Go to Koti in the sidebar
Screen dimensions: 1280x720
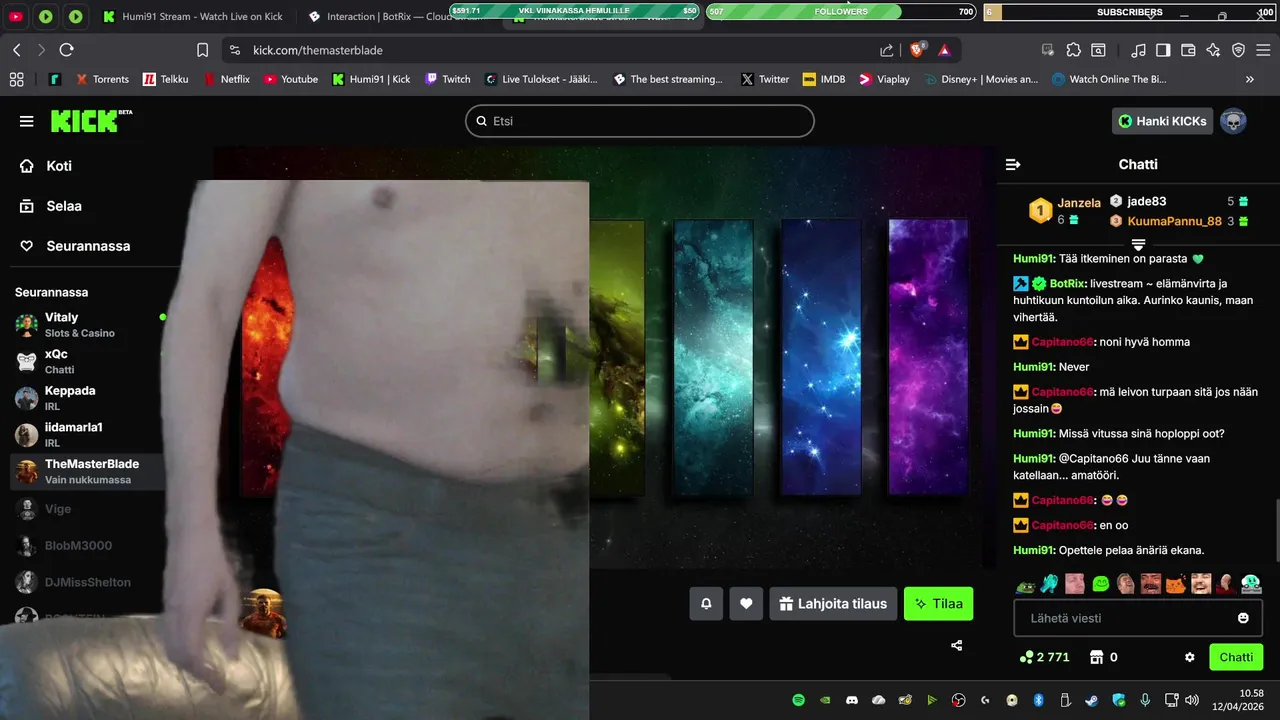[x=47, y=166]
